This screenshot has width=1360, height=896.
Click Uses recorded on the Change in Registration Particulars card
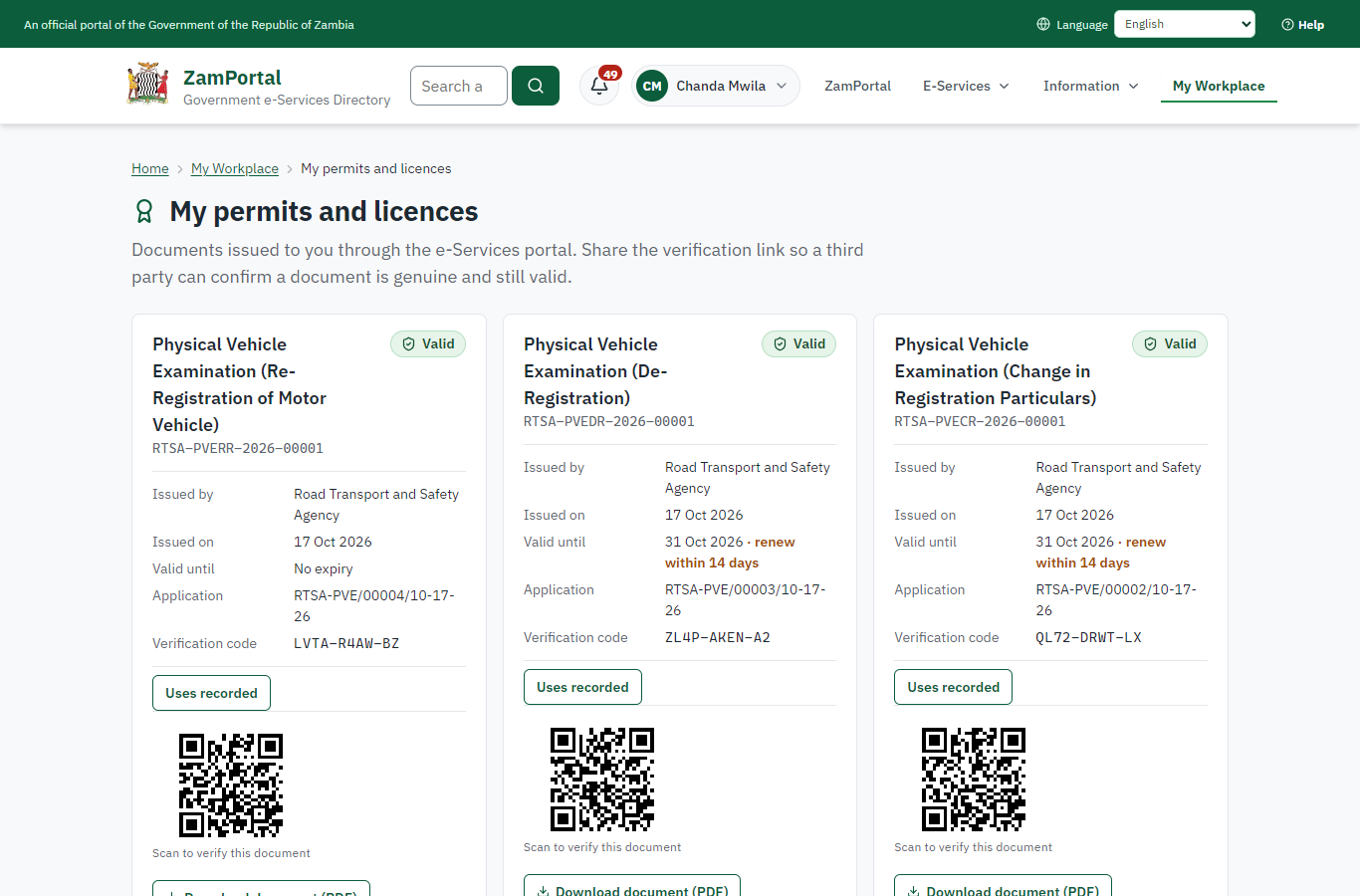[x=953, y=687]
